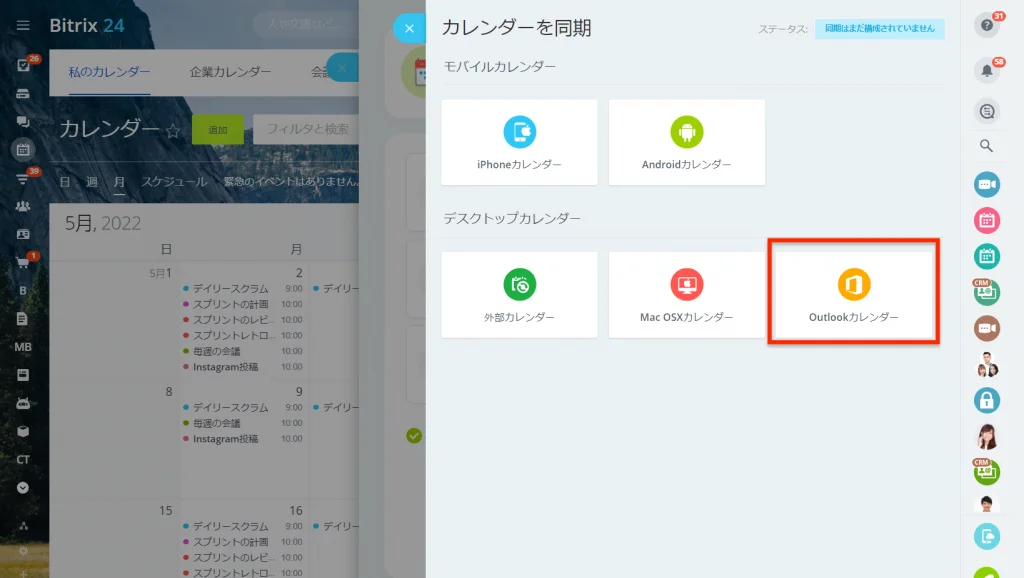Open the B sidebar item
1024x578 pixels.
click(23, 291)
